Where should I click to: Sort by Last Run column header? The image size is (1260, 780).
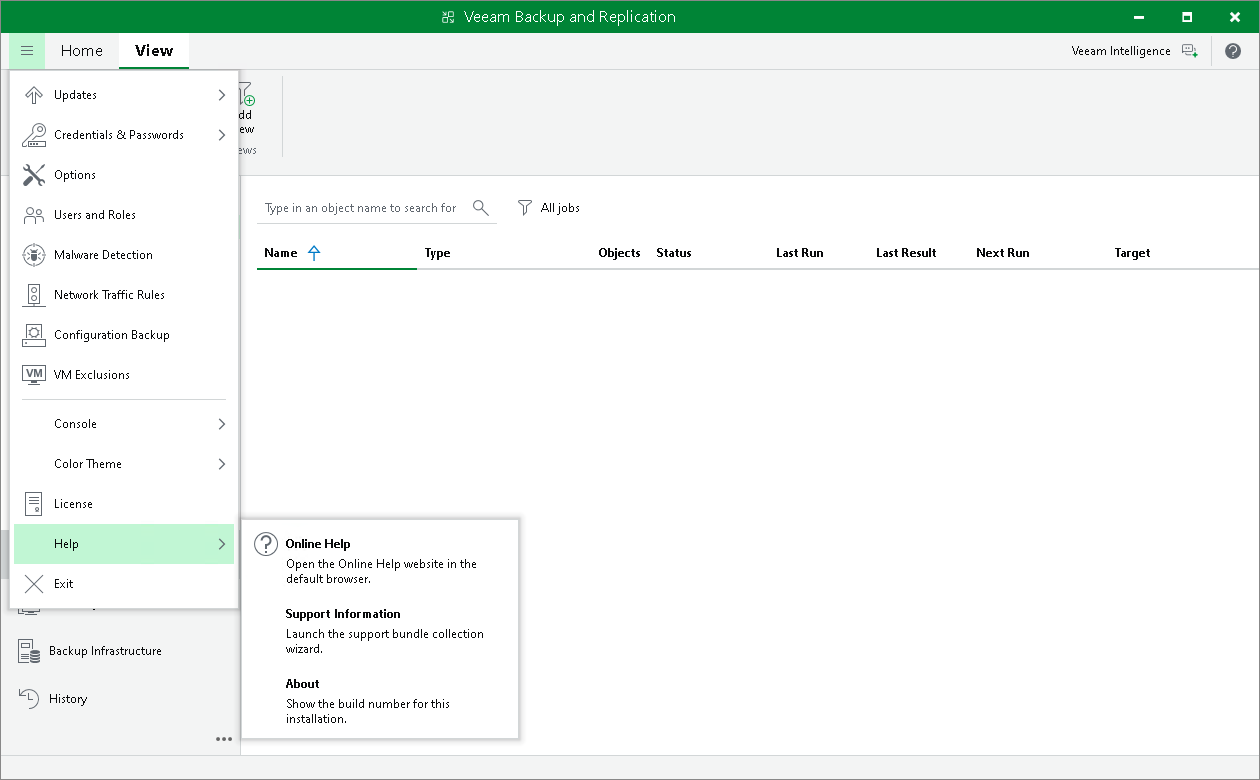800,253
